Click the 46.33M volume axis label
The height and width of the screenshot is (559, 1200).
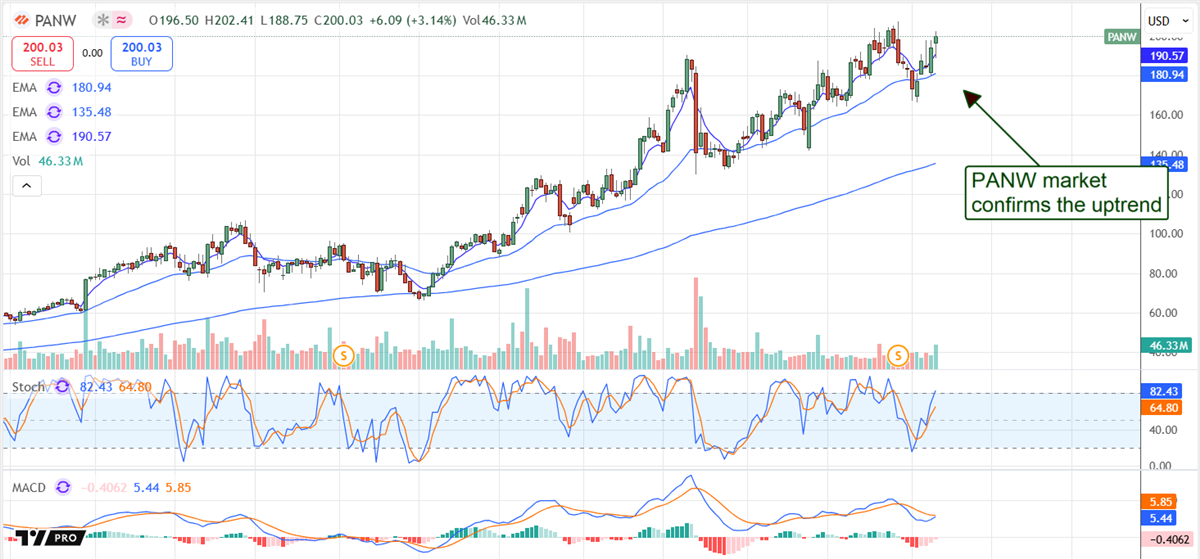[x=1167, y=346]
